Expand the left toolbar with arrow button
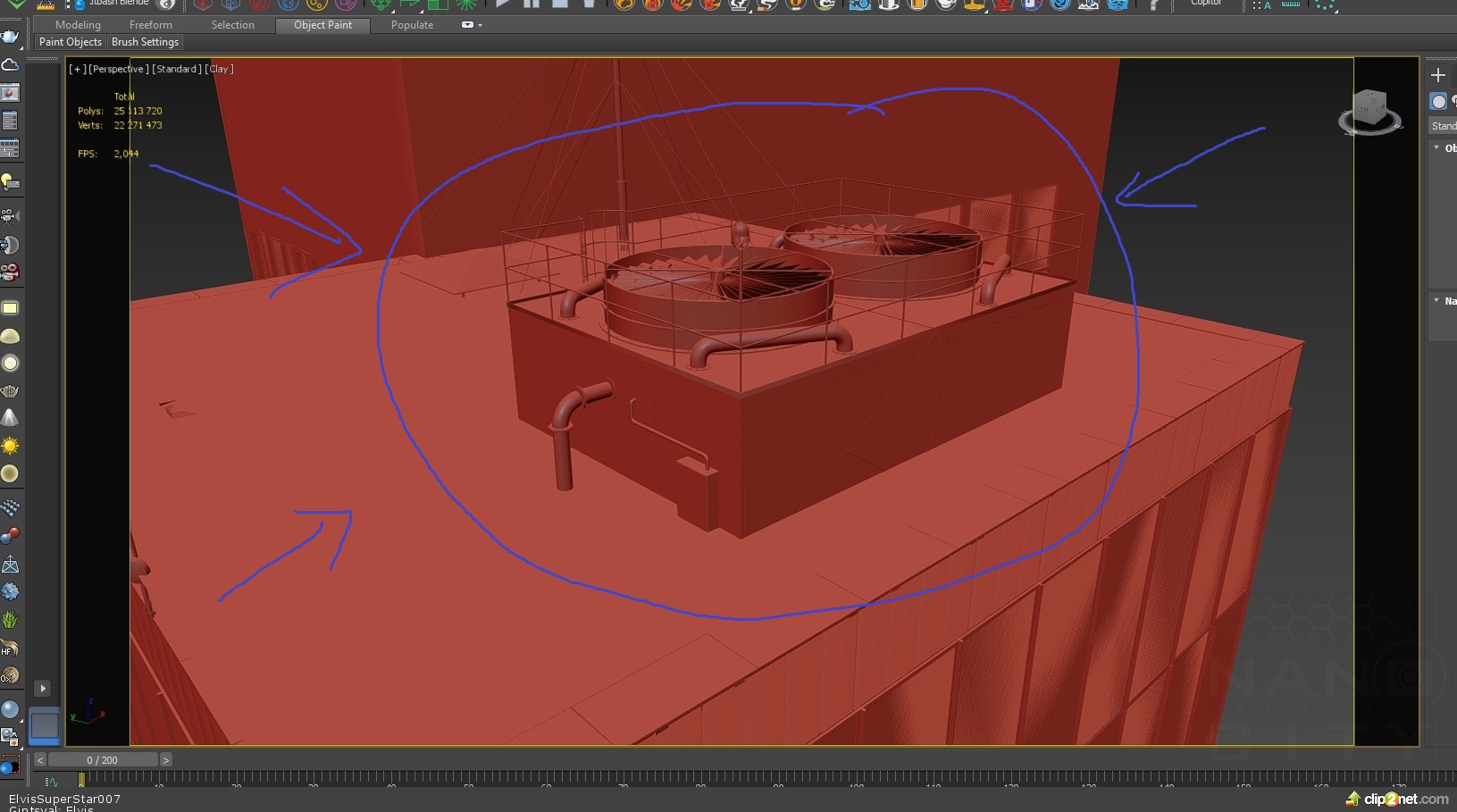 tap(43, 689)
